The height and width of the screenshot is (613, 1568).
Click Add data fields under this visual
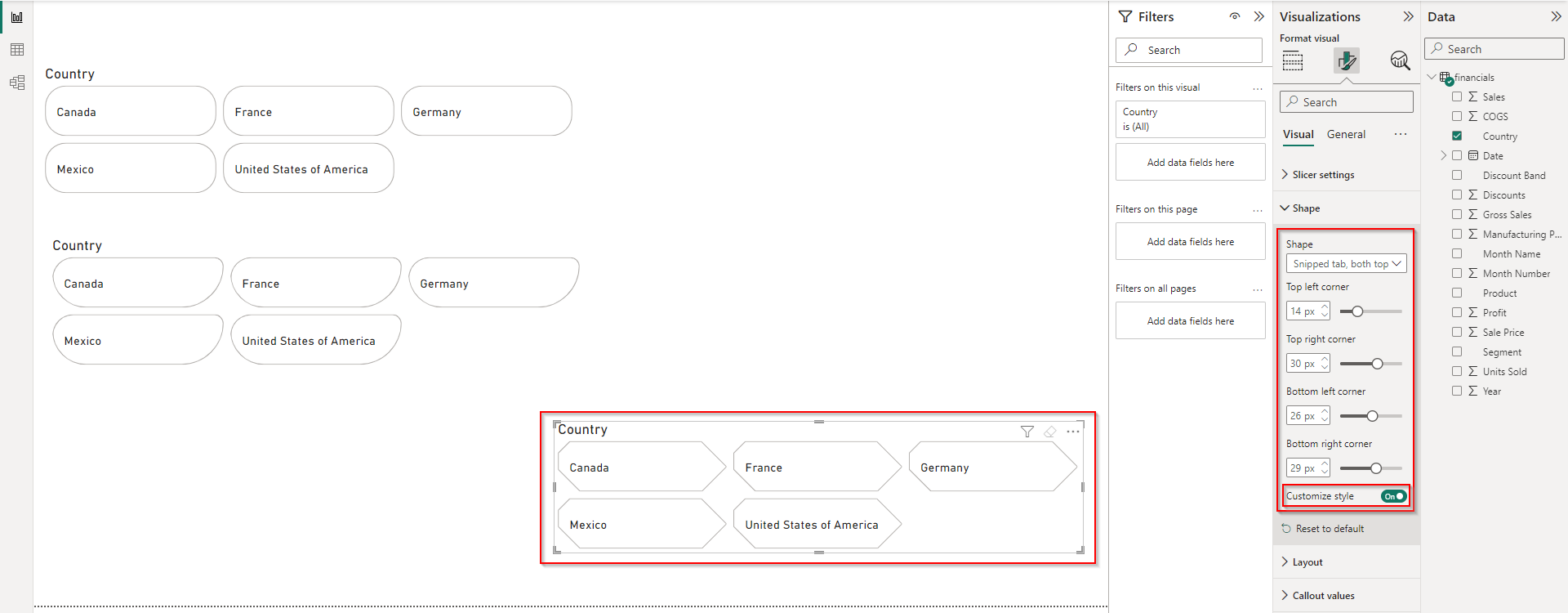point(1190,161)
